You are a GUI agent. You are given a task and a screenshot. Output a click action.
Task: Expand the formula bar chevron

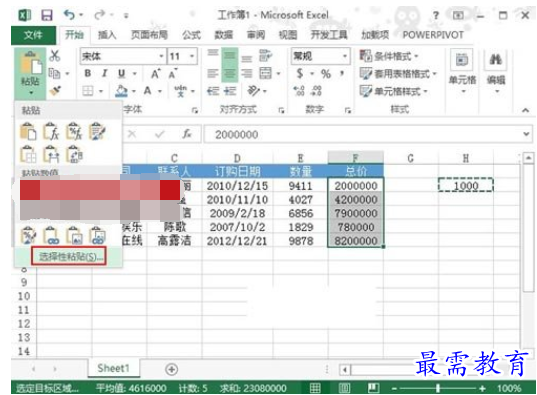click(526, 134)
